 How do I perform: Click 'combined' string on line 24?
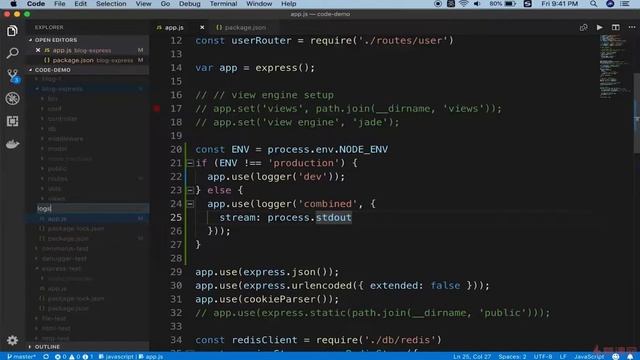[x=328, y=204]
